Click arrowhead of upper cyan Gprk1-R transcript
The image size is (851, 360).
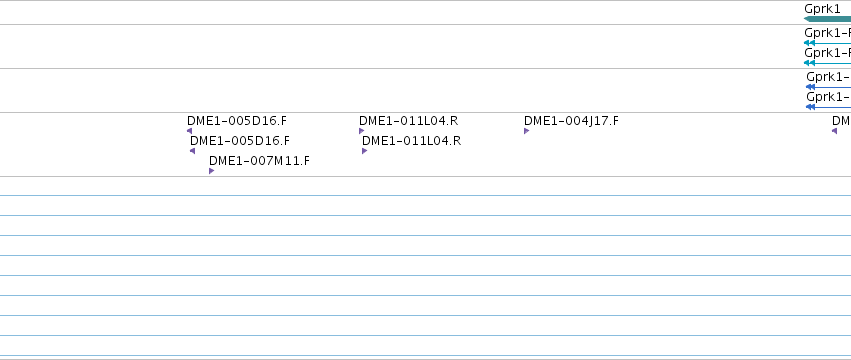pos(809,43)
